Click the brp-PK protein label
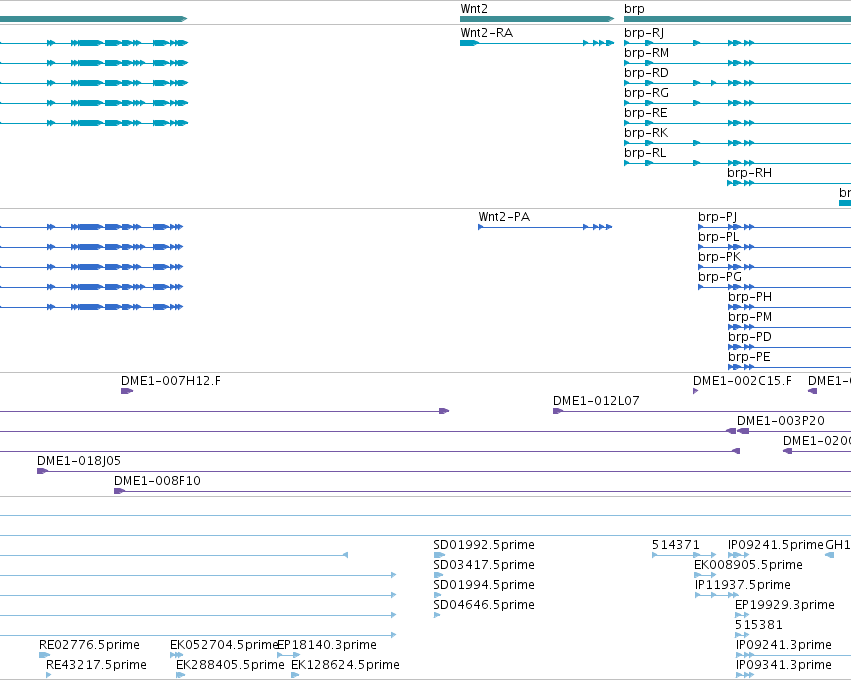 (719, 257)
